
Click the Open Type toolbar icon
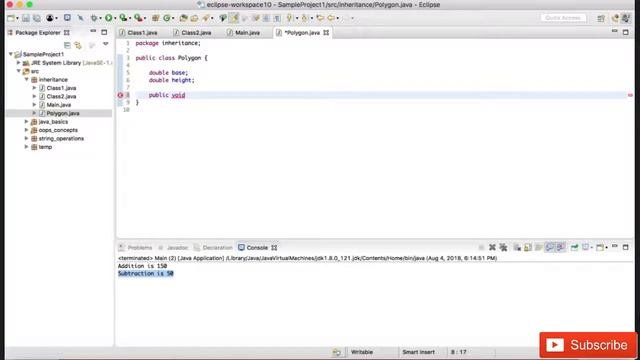[x=183, y=18]
